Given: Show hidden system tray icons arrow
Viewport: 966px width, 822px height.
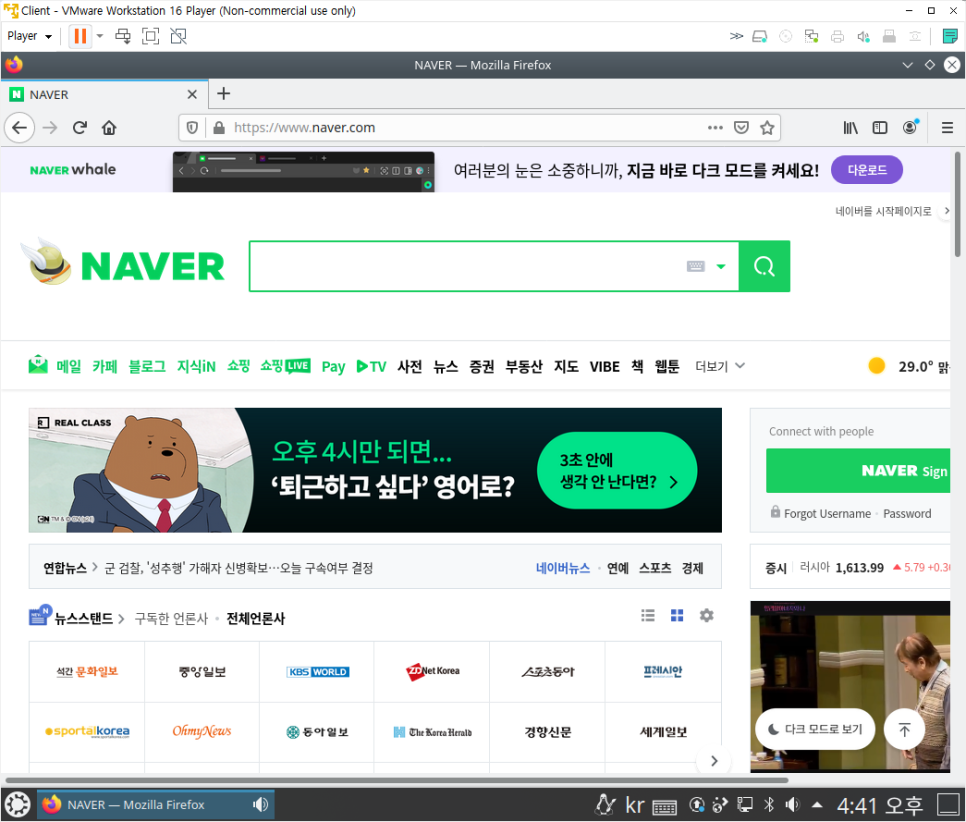Looking at the screenshot, I should (x=817, y=805).
